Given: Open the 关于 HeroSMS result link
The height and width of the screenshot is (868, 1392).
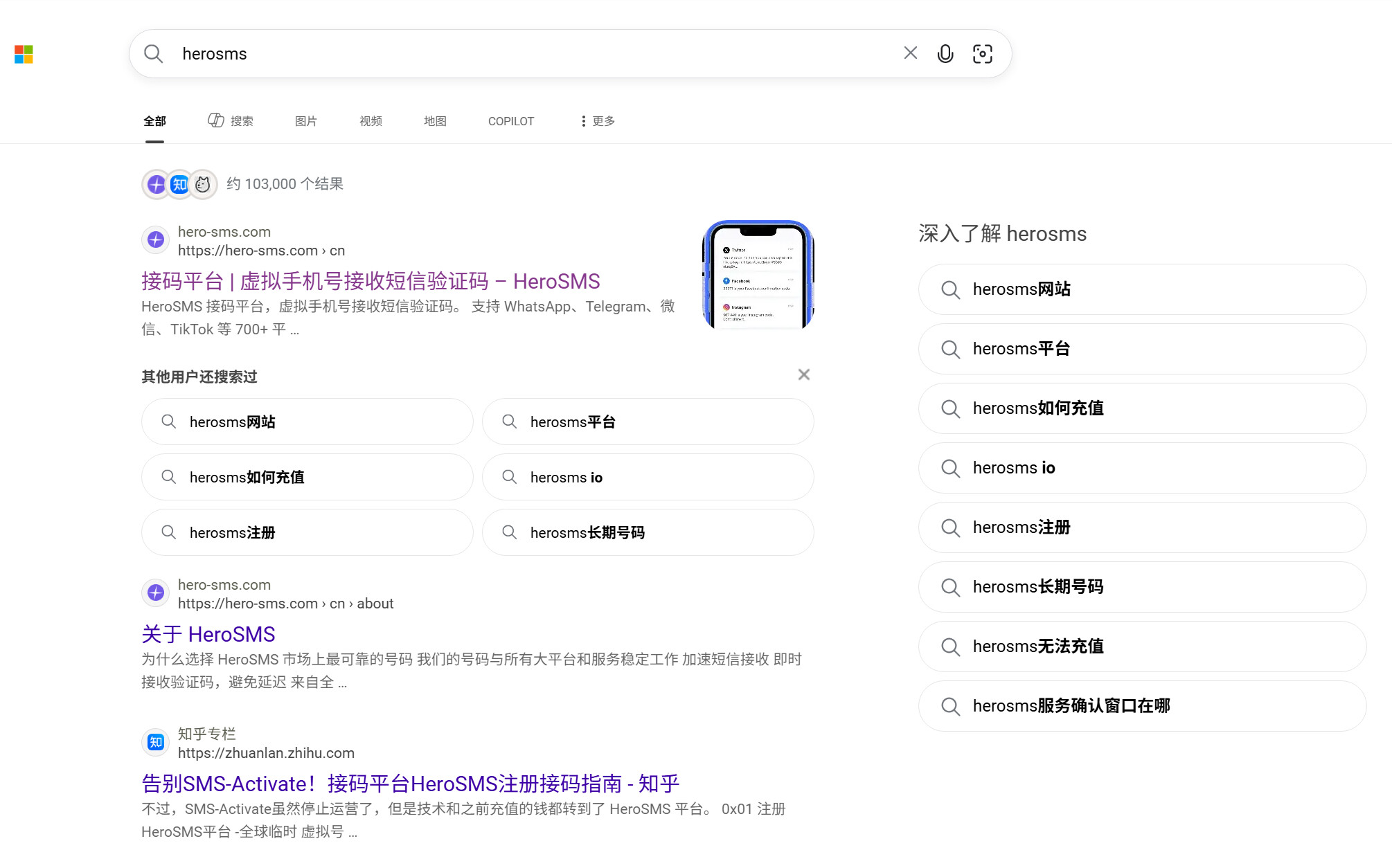Looking at the screenshot, I should pyautogui.click(x=208, y=634).
